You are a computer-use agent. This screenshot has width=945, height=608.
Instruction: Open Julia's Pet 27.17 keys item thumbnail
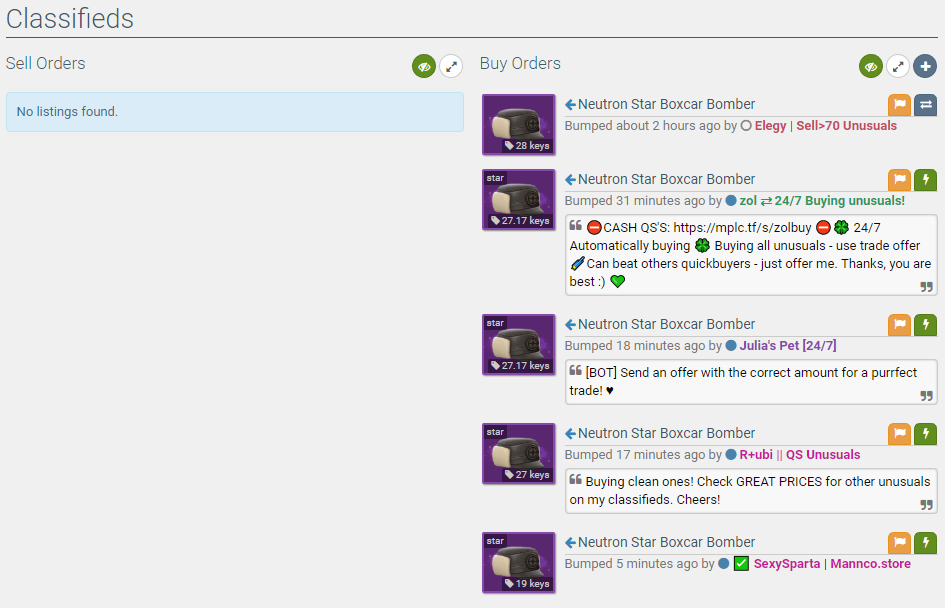(x=518, y=345)
